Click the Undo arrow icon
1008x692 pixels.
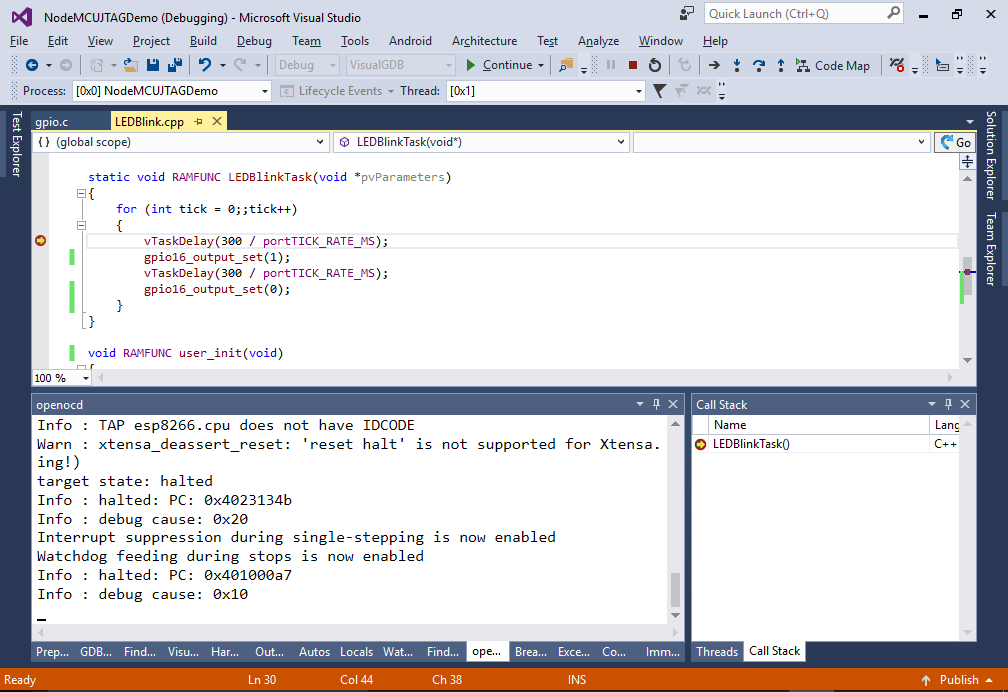coord(204,65)
